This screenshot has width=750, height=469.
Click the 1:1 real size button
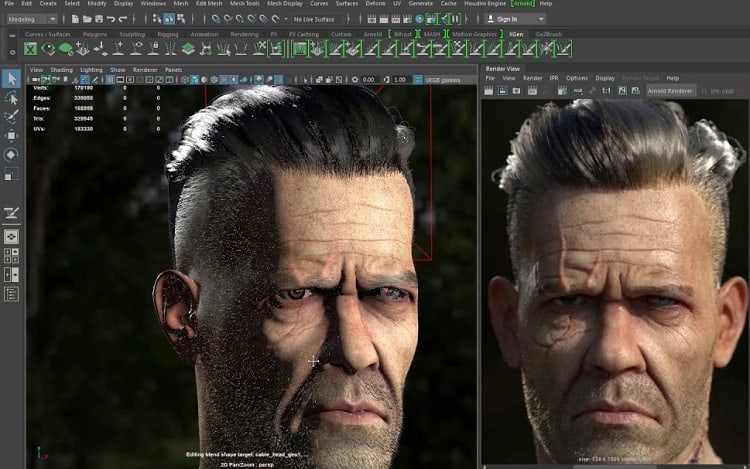606,90
